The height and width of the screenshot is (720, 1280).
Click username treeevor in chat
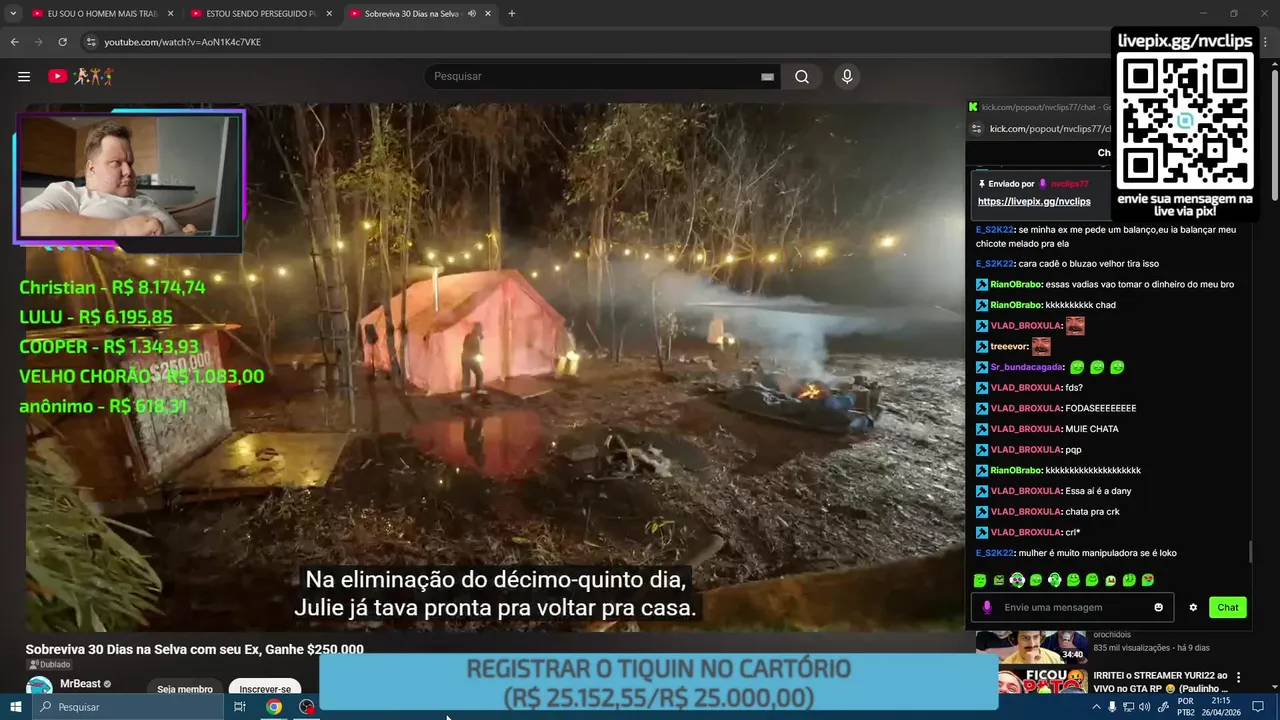point(1008,347)
